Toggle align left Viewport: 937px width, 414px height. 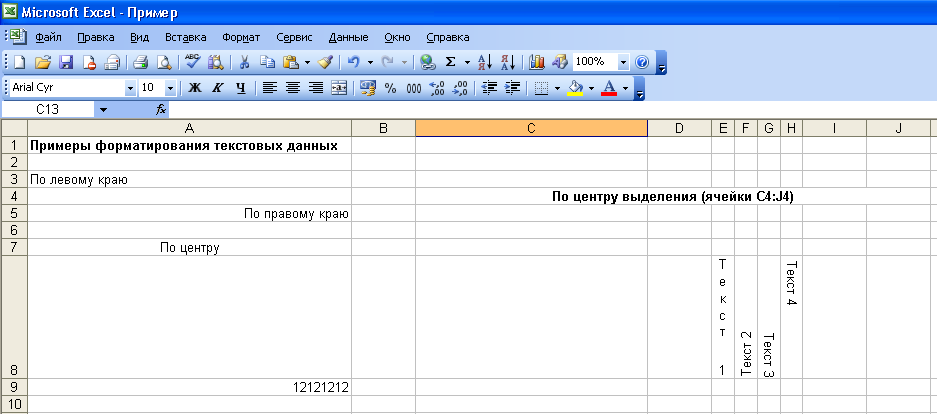[270, 88]
